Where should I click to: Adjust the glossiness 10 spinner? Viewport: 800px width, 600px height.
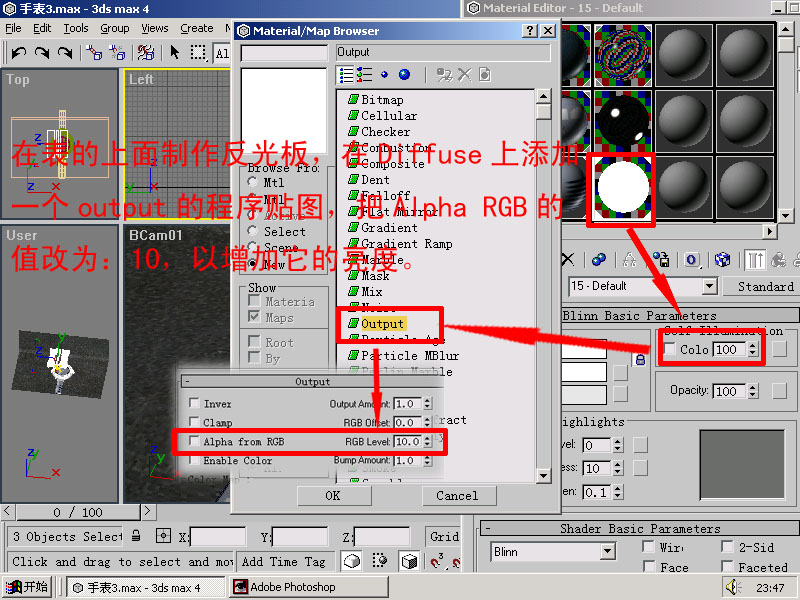coord(618,468)
